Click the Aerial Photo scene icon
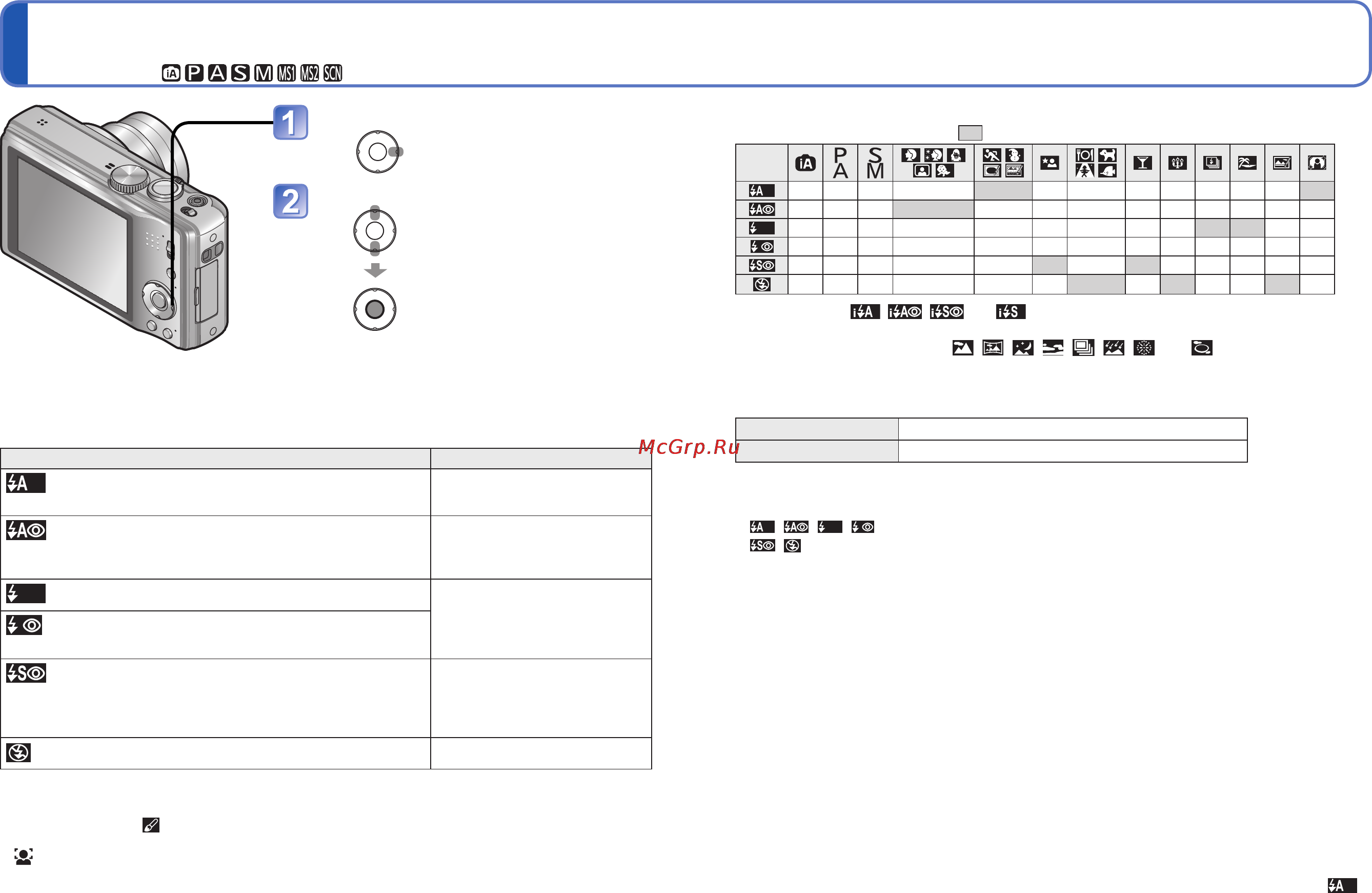The width and height of the screenshot is (1372, 893). [x=1202, y=348]
